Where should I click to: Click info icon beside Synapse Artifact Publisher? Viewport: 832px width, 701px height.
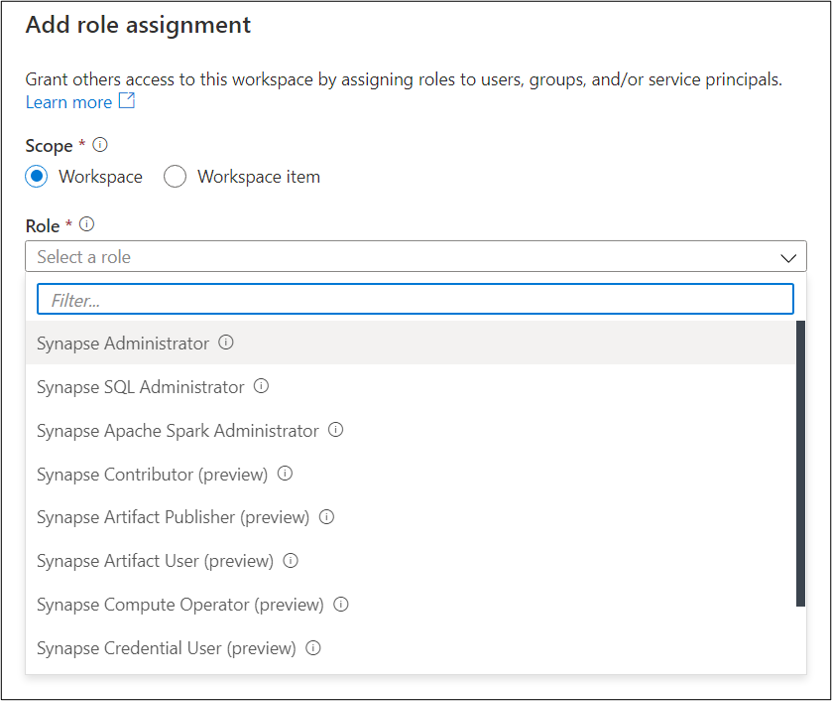click(326, 517)
